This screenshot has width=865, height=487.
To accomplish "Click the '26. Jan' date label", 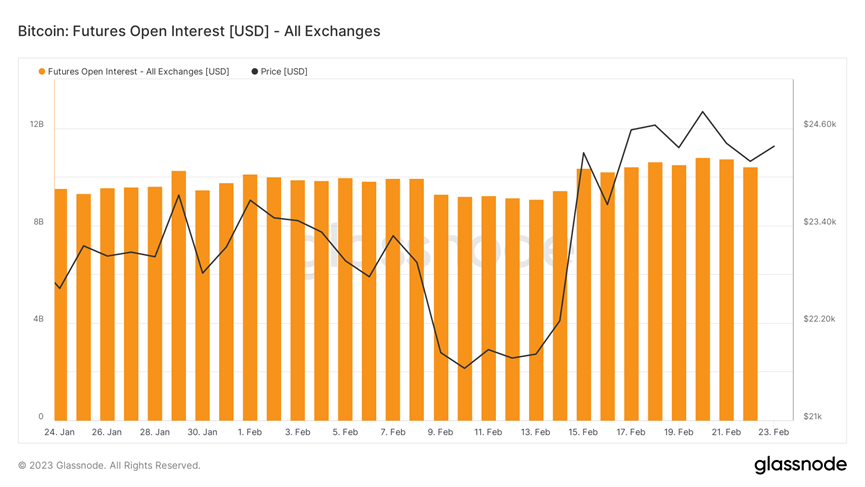I will 107,432.
